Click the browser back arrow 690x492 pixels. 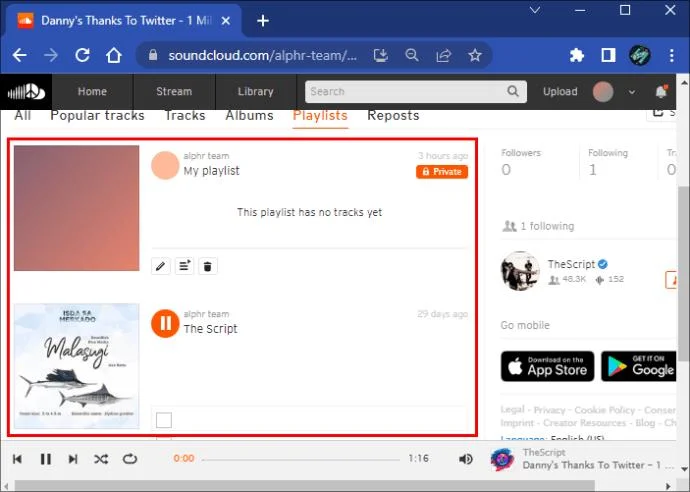19,55
